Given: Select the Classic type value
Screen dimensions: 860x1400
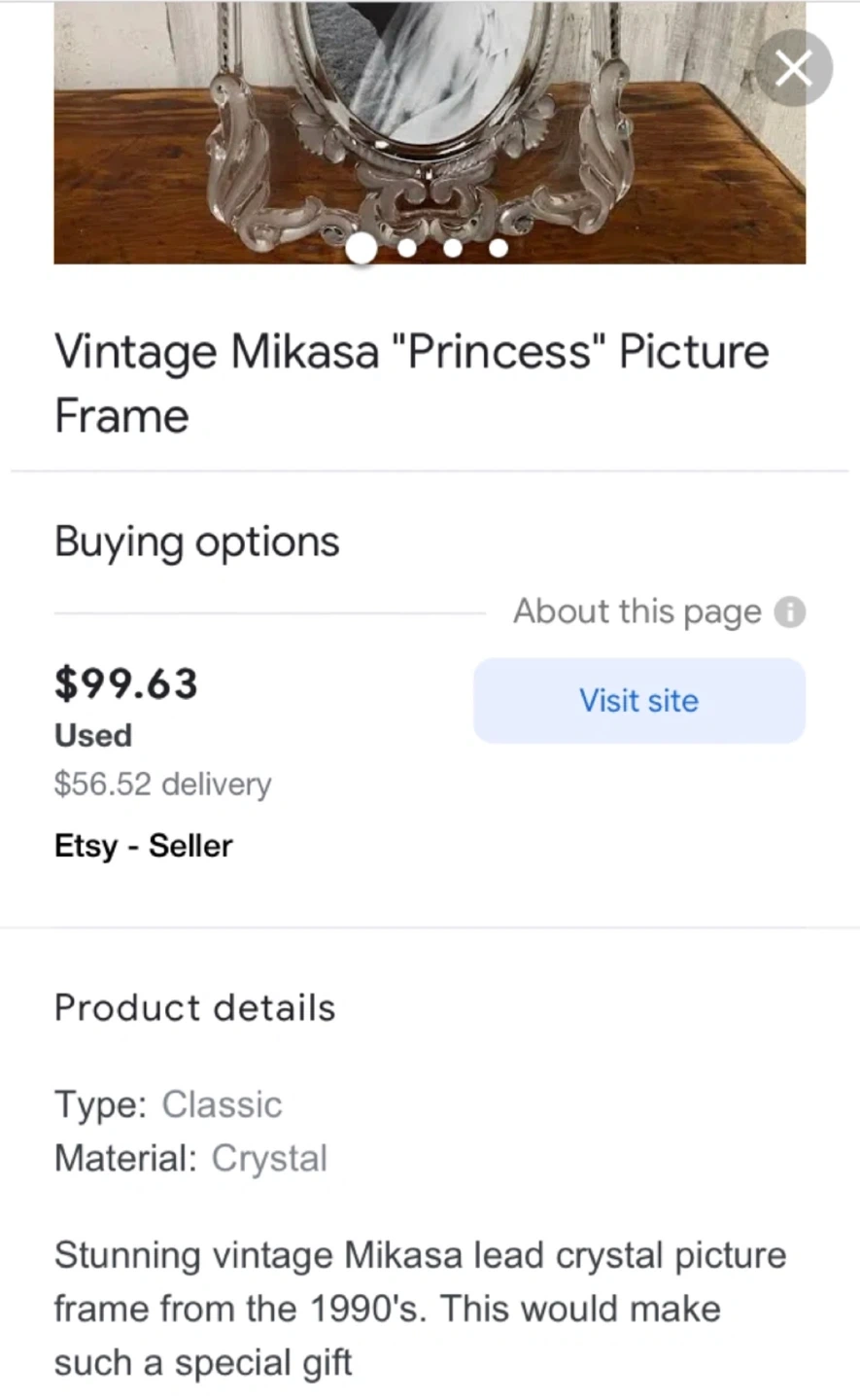Looking at the screenshot, I should tap(222, 1104).
